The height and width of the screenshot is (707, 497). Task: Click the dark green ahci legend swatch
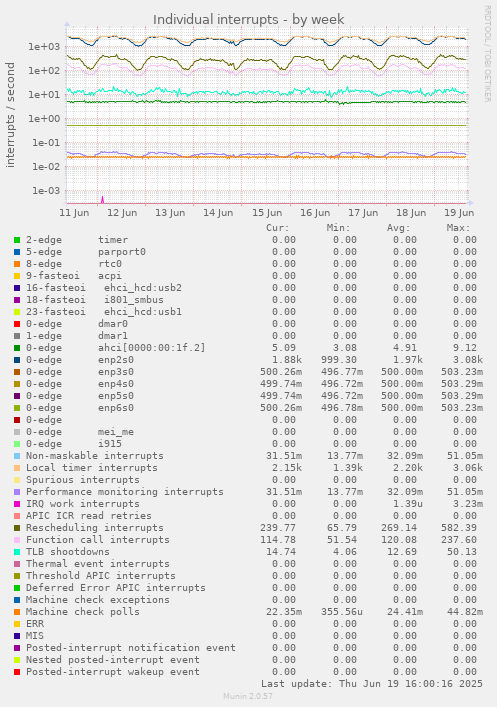[17, 348]
